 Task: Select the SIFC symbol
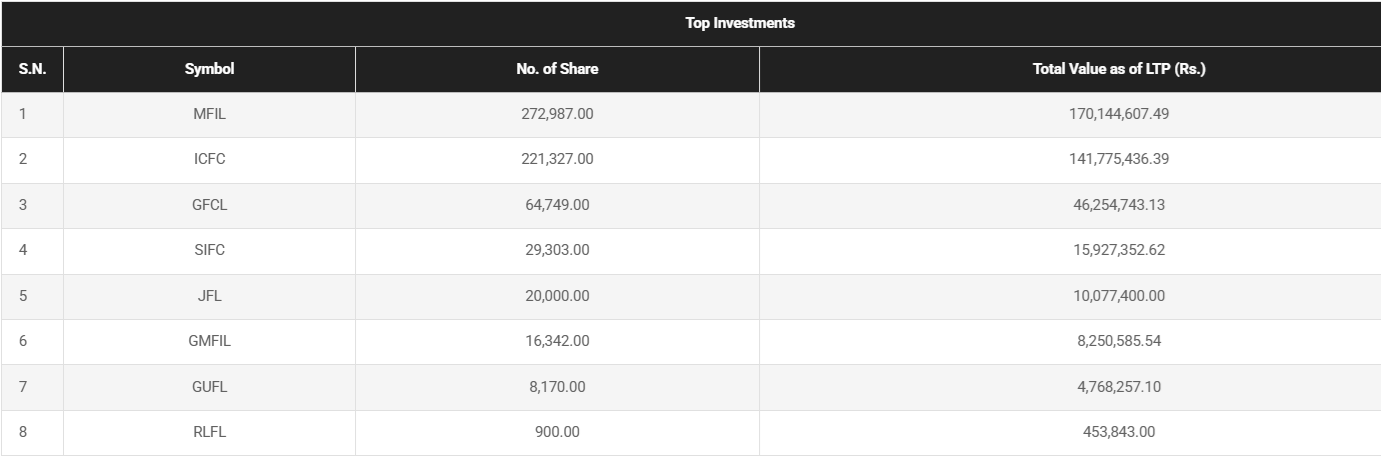point(209,251)
